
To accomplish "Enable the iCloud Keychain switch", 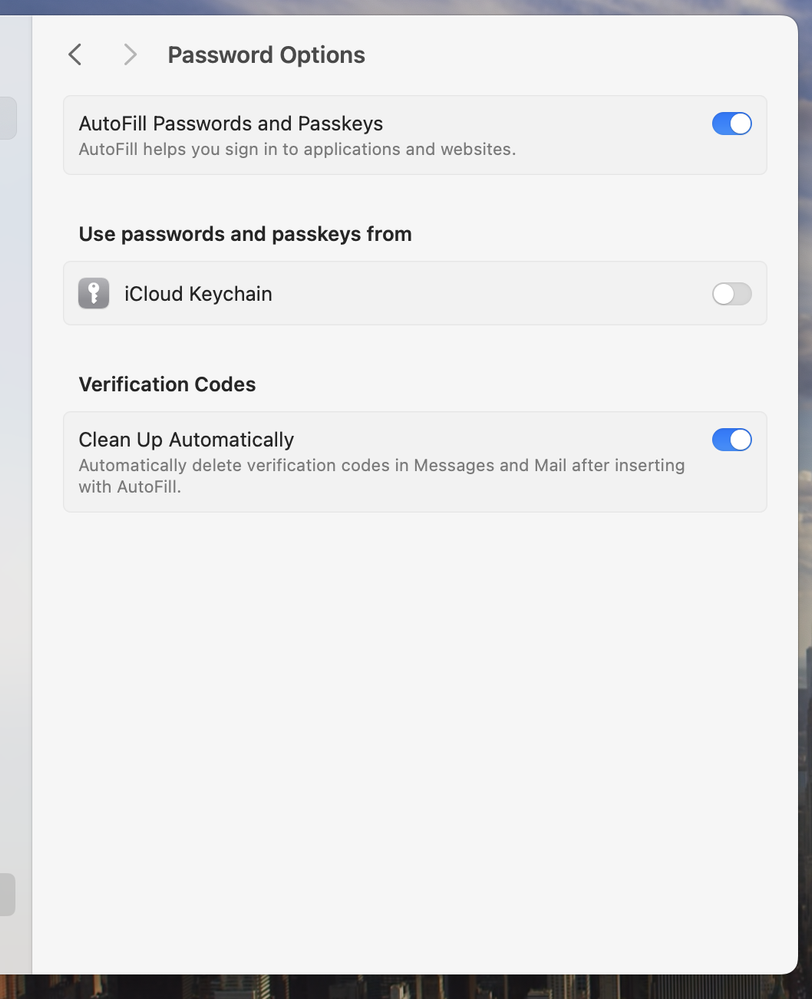I will [x=731, y=294].
